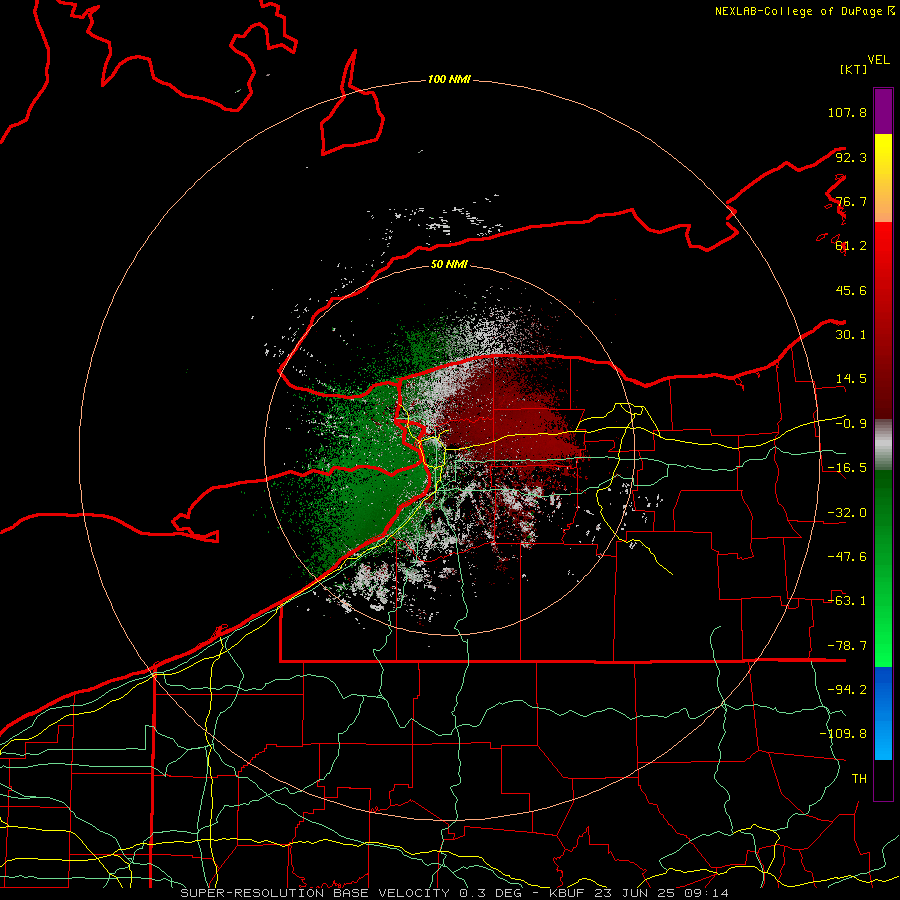
Task: Click the -94.2 velocity scale value
Action: coord(847,690)
